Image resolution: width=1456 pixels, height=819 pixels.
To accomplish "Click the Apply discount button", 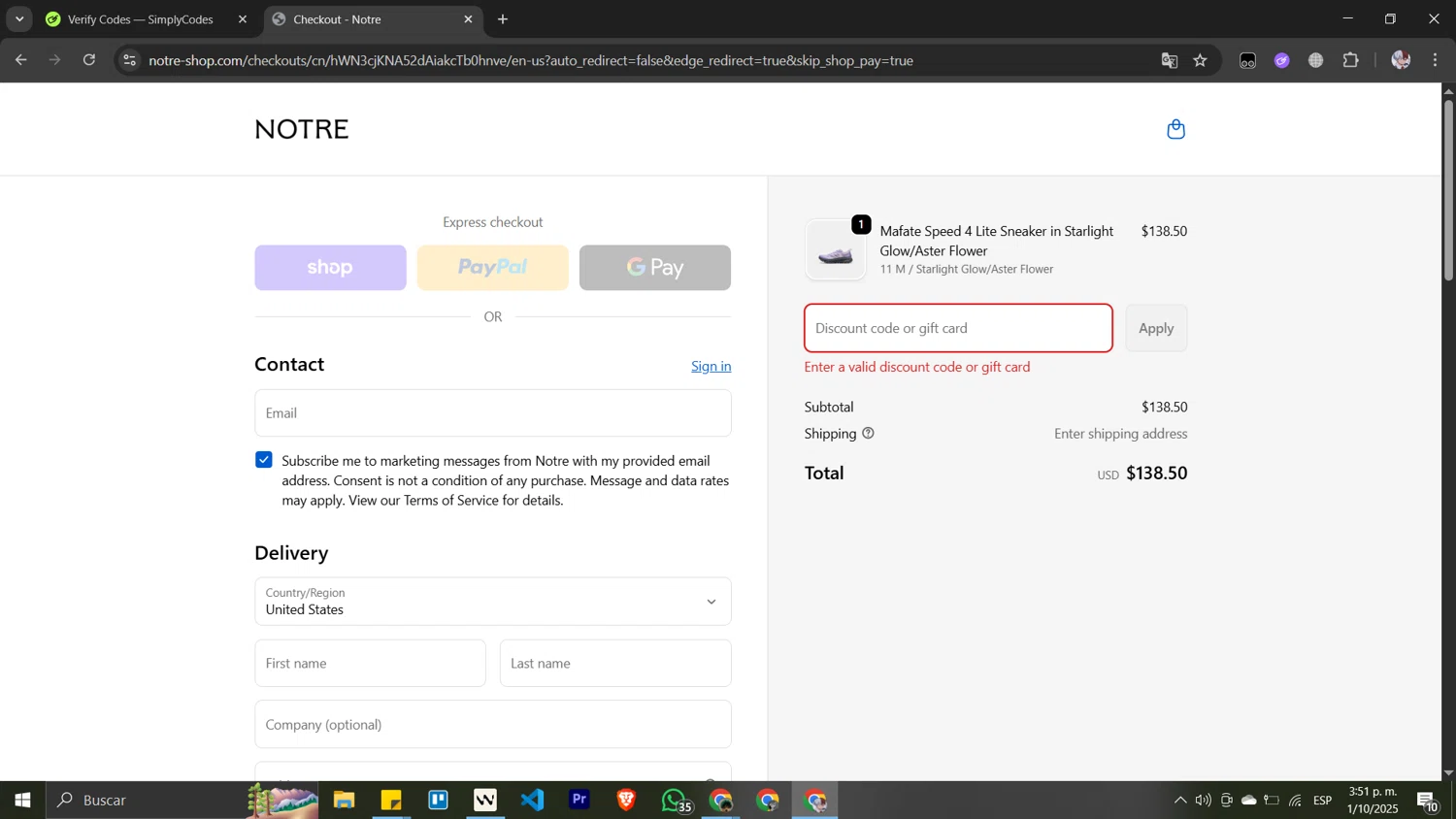I will point(1156,328).
